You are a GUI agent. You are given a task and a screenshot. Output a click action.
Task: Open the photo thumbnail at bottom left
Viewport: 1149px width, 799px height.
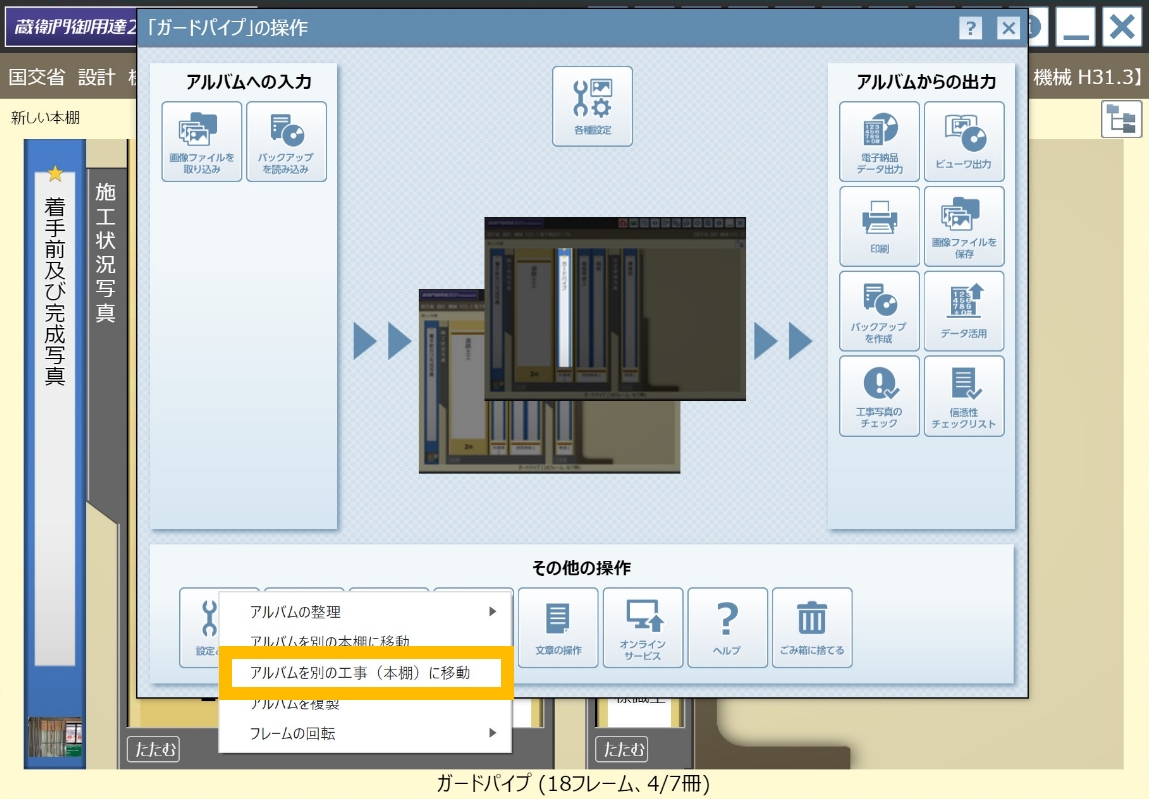(55, 737)
